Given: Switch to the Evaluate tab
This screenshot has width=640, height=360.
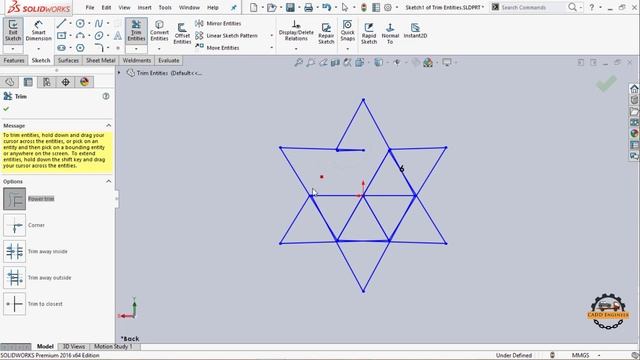Looking at the screenshot, I should [169, 60].
